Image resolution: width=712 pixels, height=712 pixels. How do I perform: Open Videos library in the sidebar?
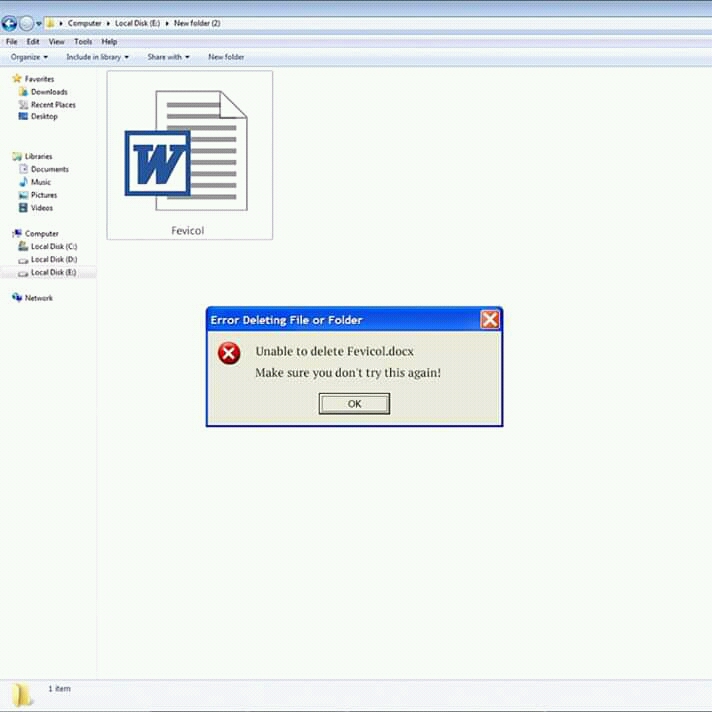point(42,208)
